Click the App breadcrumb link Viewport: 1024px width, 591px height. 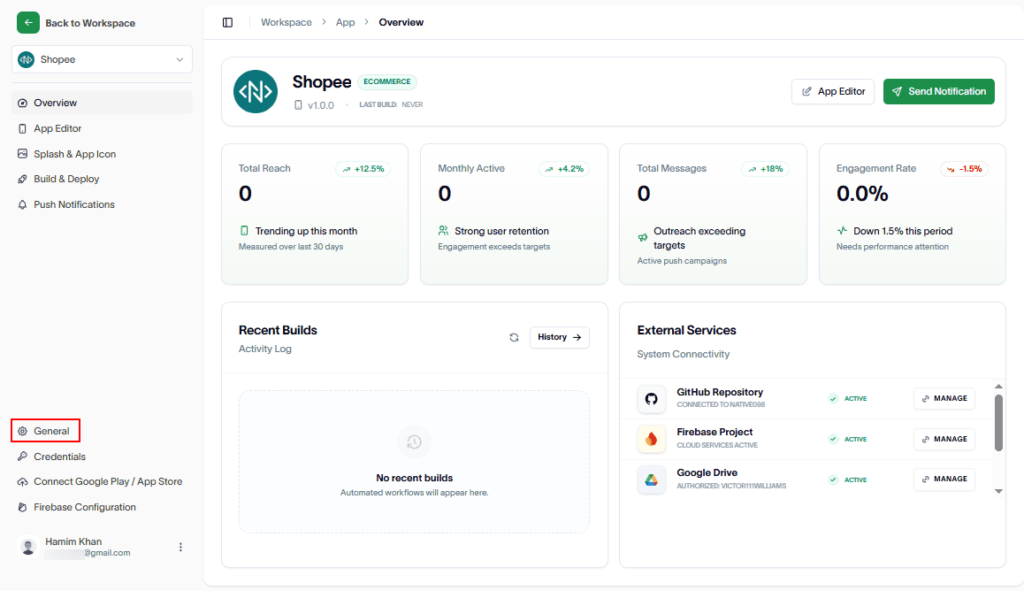pos(345,22)
